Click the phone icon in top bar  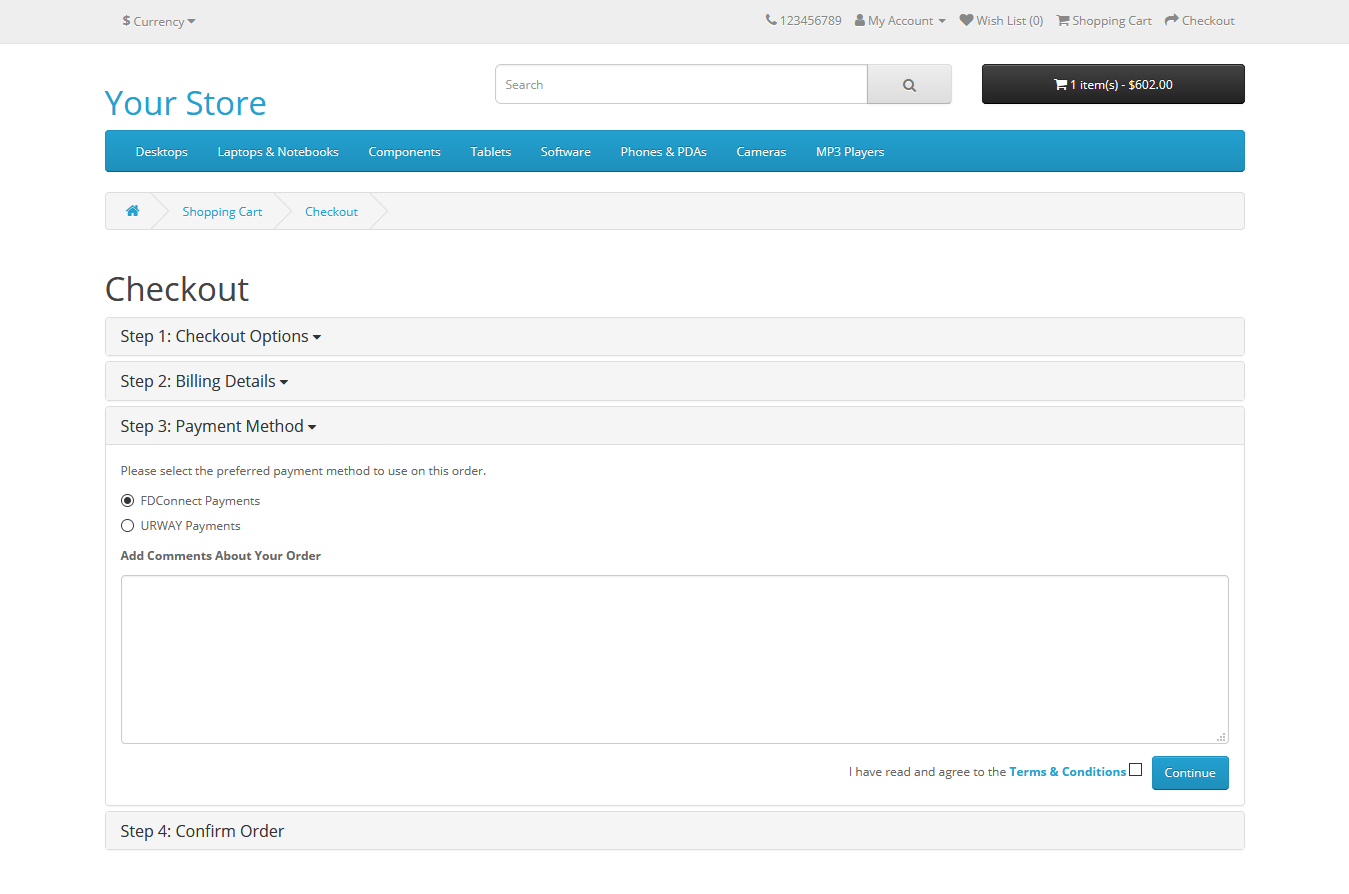771,20
